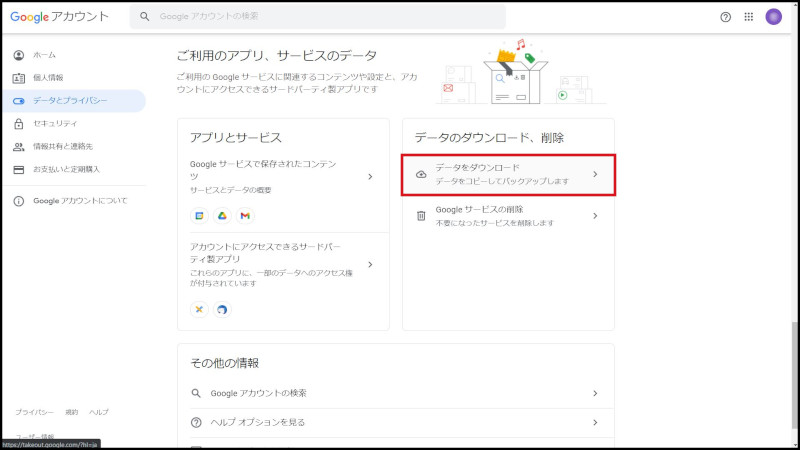
Task: Click the help question mark icon in header
Action: [726, 17]
